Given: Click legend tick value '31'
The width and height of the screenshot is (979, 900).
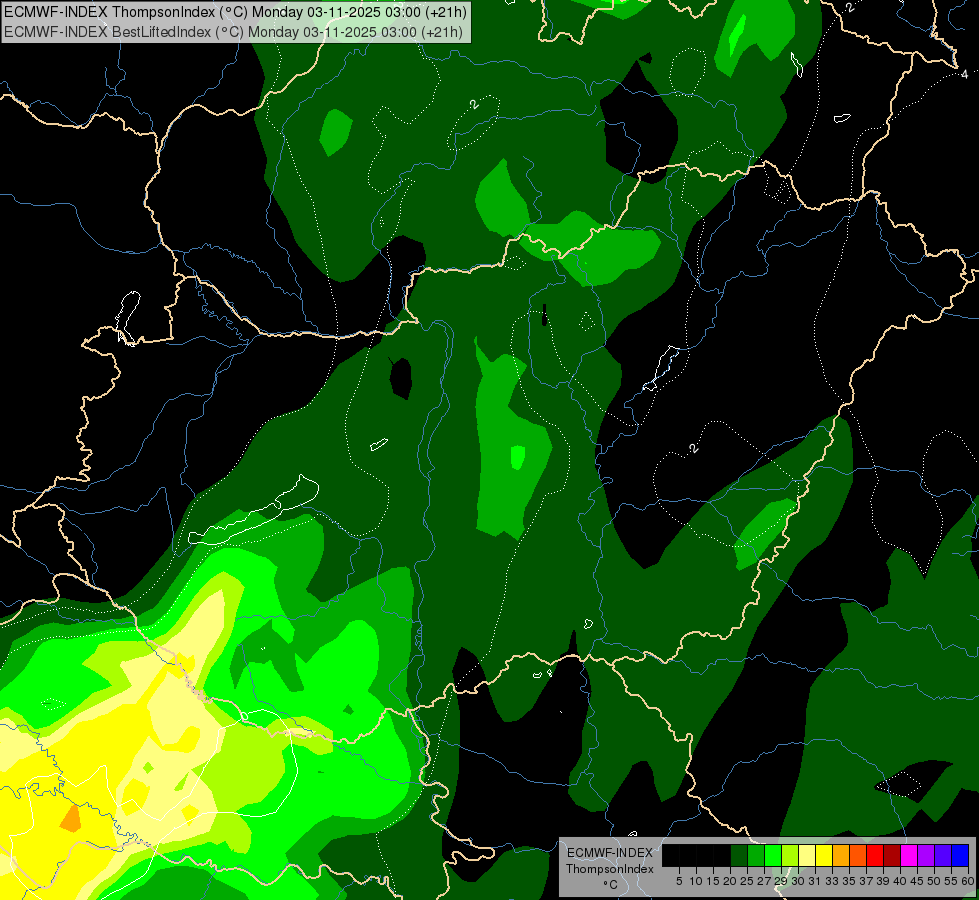Looking at the screenshot, I should click(815, 881).
